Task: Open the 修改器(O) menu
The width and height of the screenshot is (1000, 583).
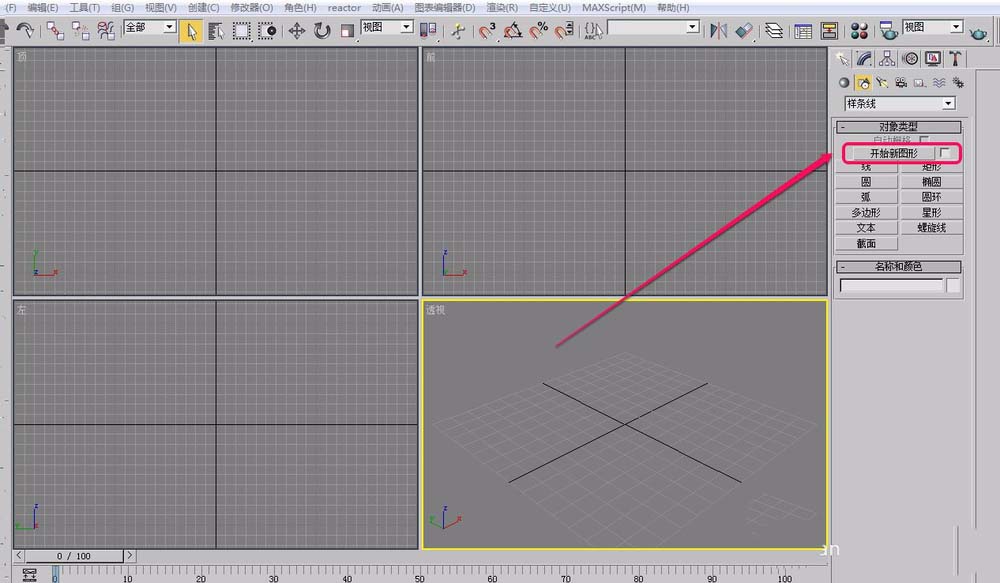Action: pyautogui.click(x=251, y=8)
